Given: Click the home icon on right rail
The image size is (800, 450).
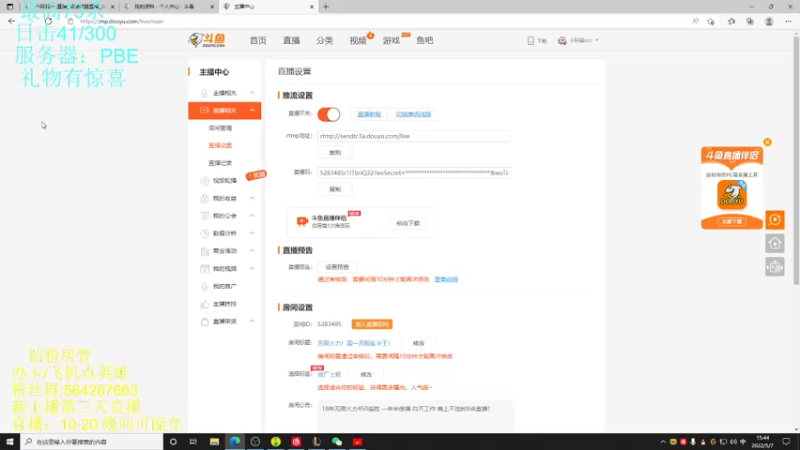Looking at the screenshot, I should (774, 243).
